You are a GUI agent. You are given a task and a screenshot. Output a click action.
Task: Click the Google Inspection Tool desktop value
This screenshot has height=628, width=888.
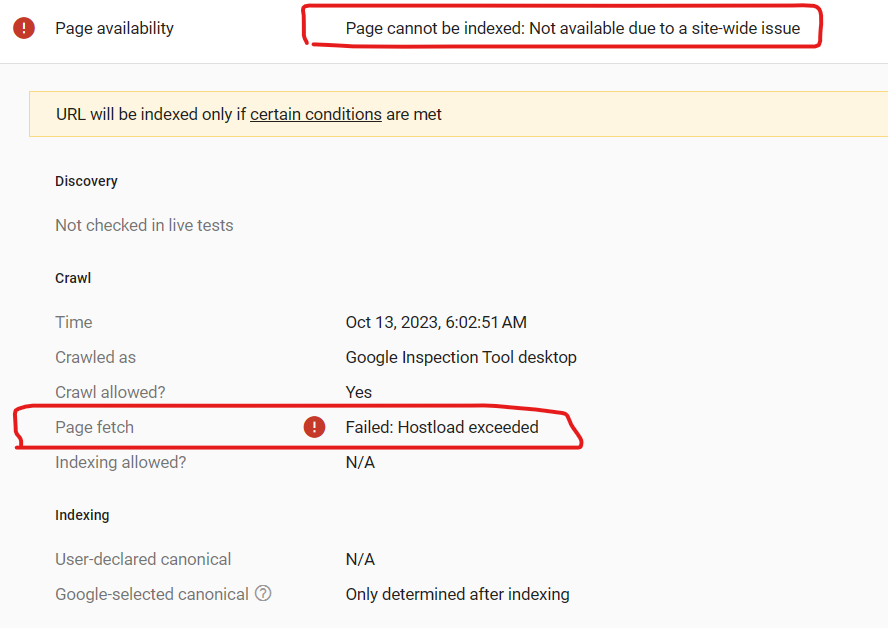tap(461, 357)
